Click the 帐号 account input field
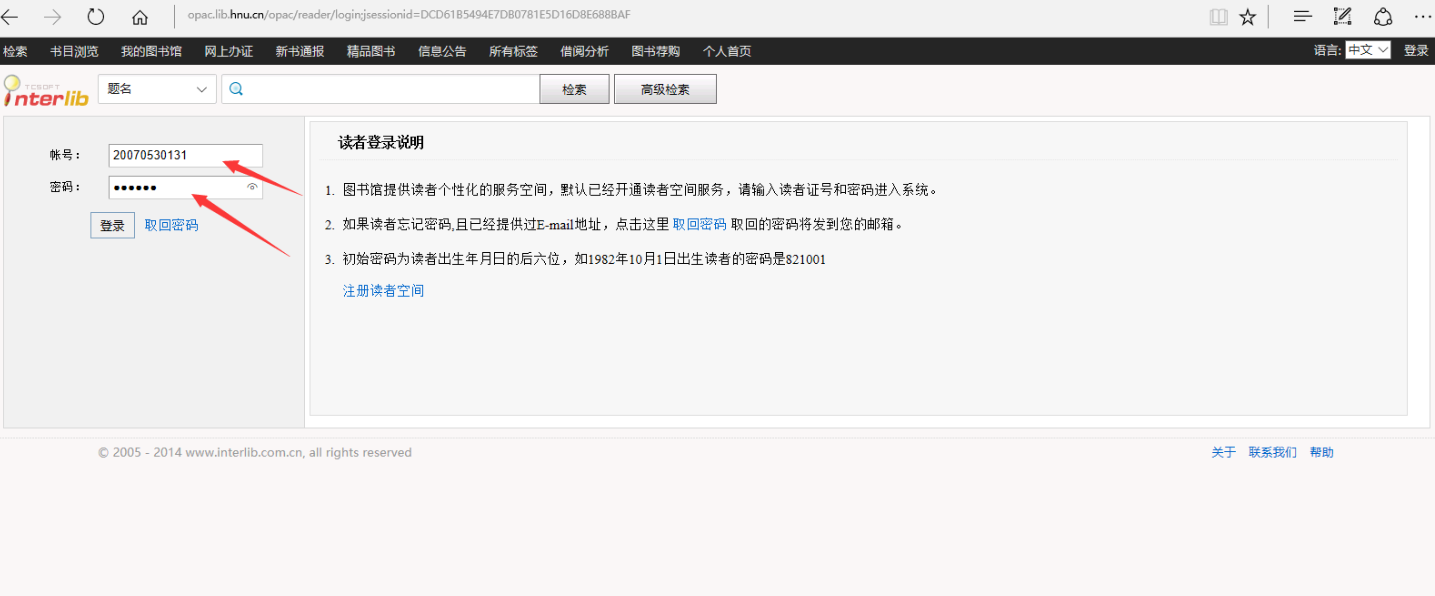 coord(185,155)
